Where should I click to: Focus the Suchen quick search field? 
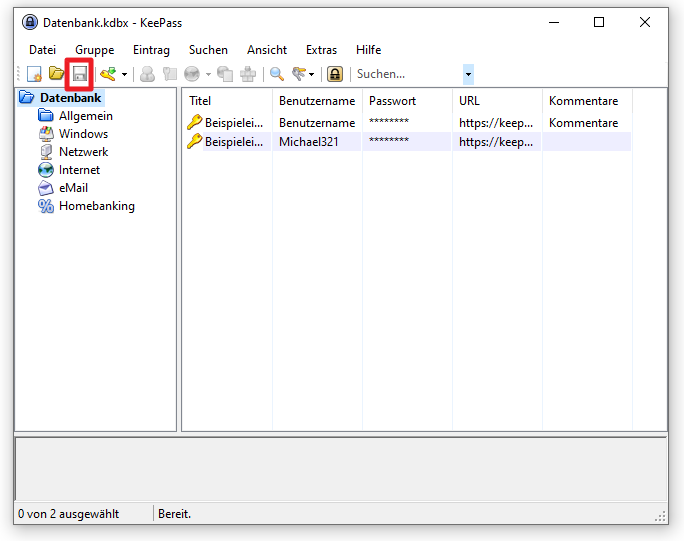409,74
